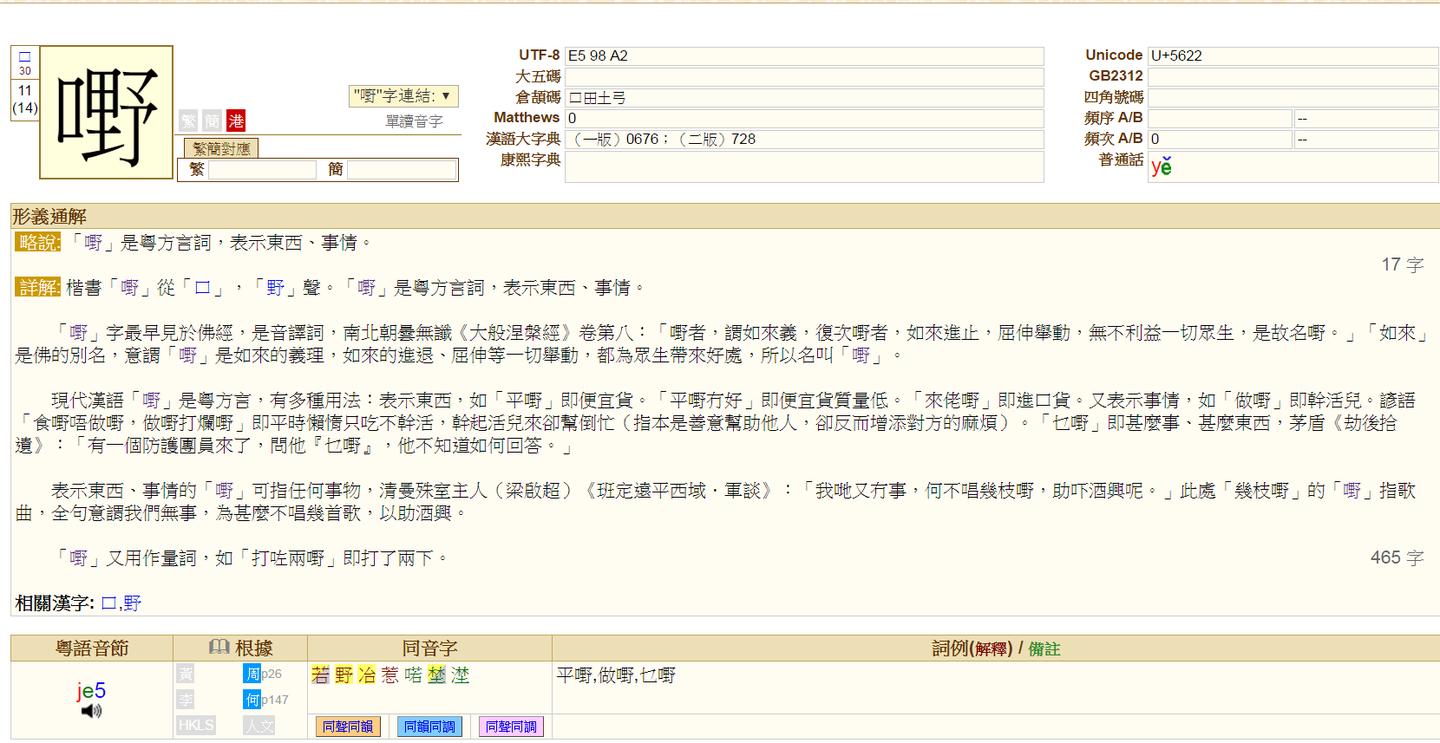Open homophone character 冶
The height and width of the screenshot is (743, 1440).
coord(366,675)
